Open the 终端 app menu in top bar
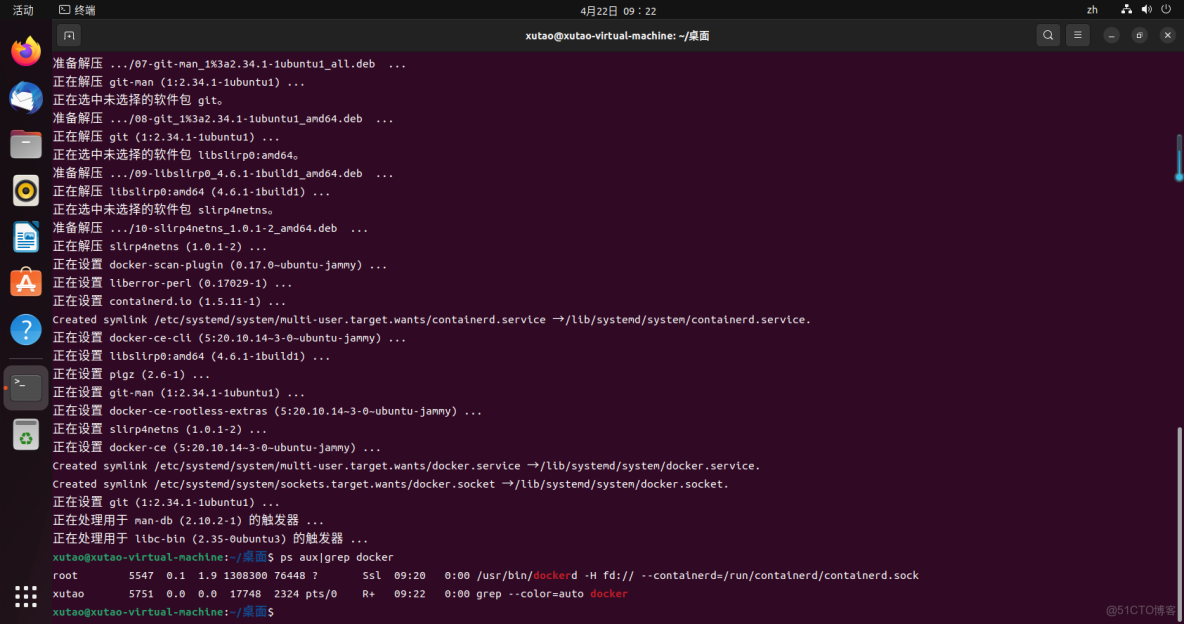Screen dimensions: 1184x624 tap(78, 10)
